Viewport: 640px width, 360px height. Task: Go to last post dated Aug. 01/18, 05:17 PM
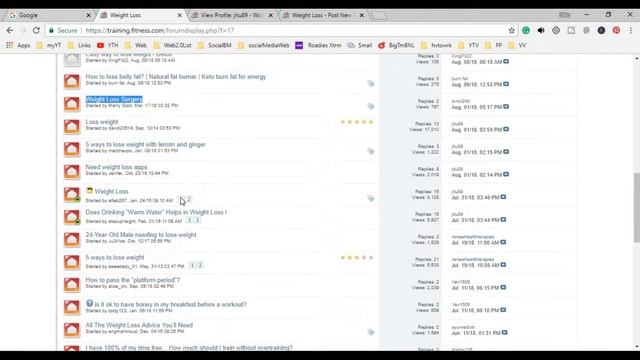506,107
